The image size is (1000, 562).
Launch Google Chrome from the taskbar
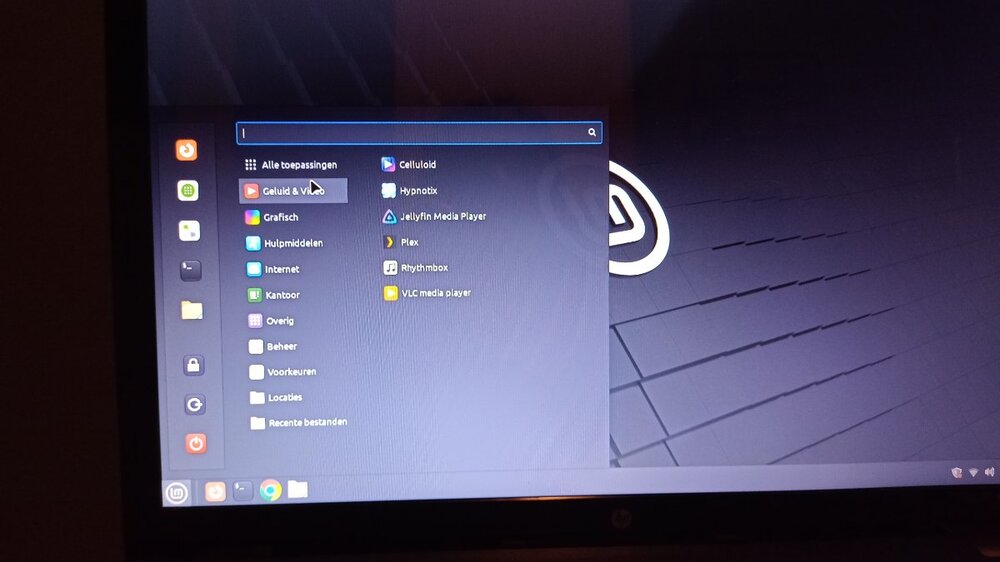point(270,490)
